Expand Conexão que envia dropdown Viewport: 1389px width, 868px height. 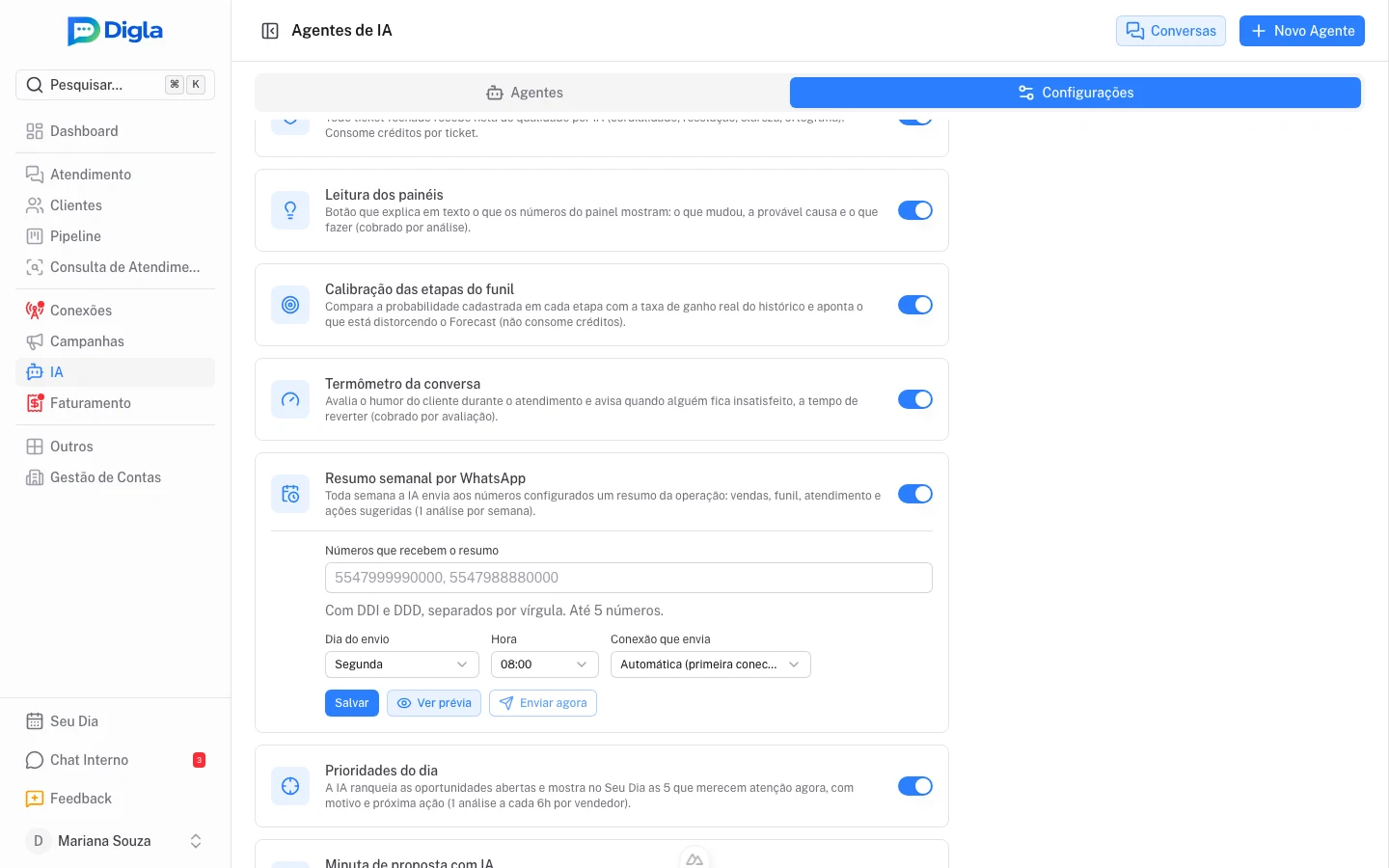711,665
